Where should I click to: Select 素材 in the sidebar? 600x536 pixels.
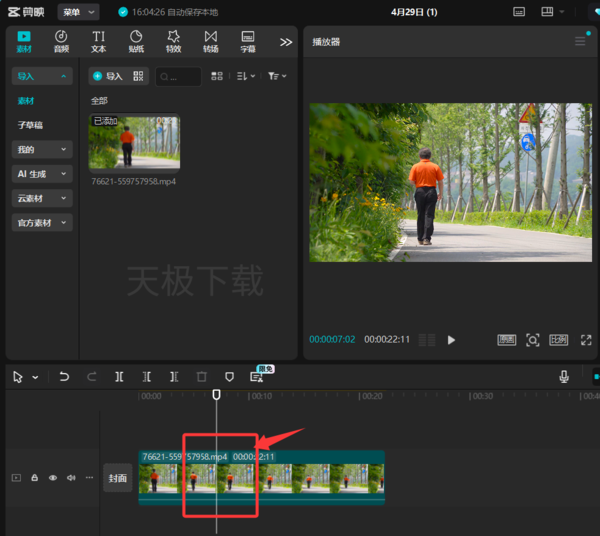coord(26,101)
